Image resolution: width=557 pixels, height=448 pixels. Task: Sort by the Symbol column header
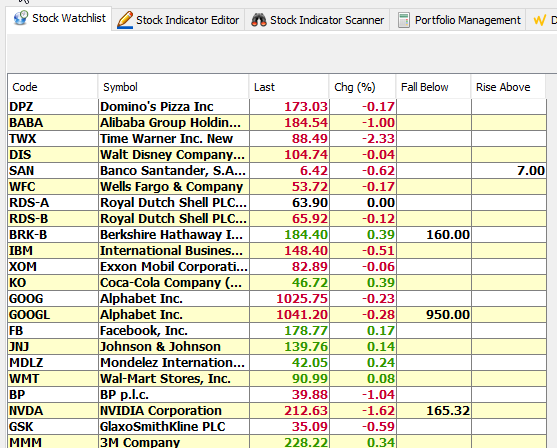(173, 87)
